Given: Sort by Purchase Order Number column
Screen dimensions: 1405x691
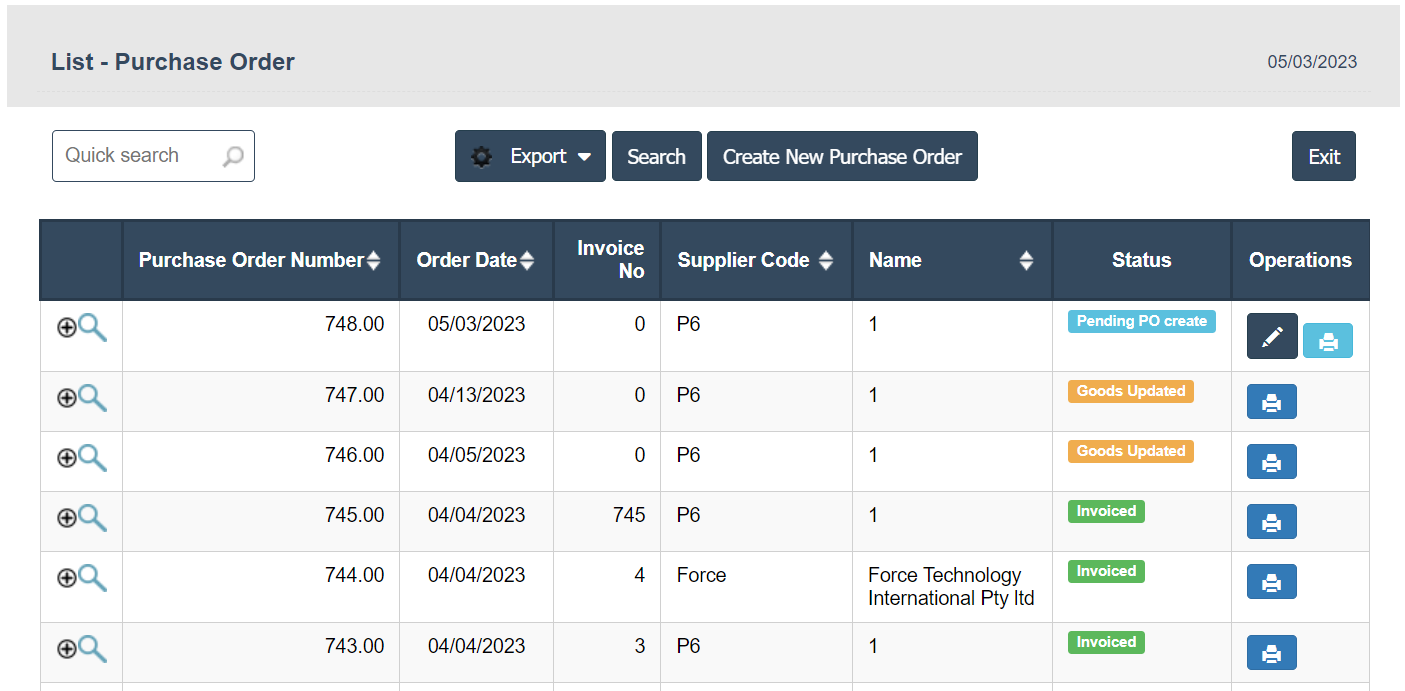Looking at the screenshot, I should (373, 261).
